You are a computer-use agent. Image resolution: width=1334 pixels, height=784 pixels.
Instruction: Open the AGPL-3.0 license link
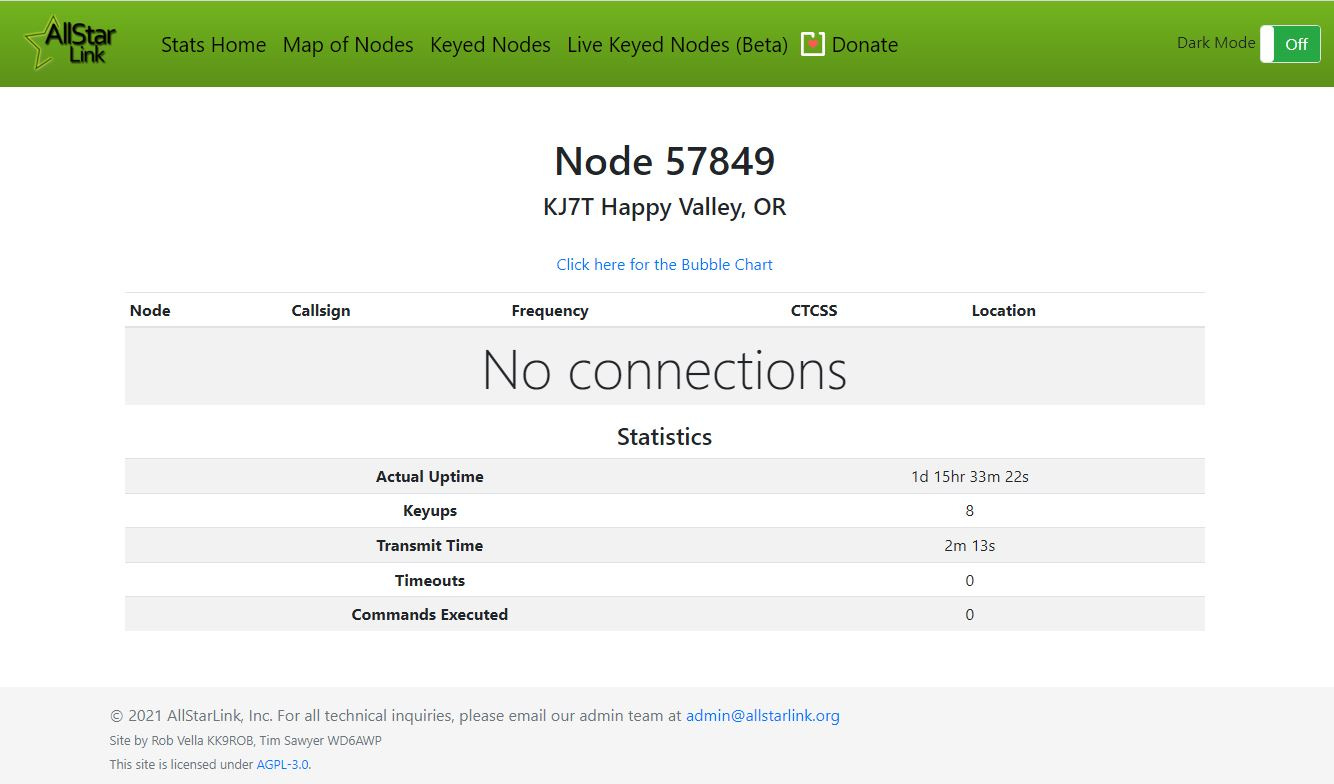pos(282,764)
